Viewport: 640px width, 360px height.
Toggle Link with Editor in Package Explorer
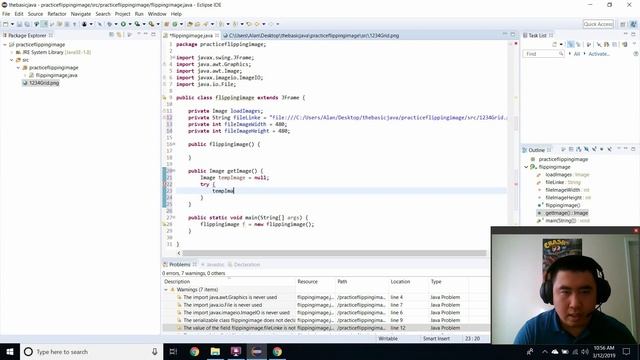tap(119, 35)
